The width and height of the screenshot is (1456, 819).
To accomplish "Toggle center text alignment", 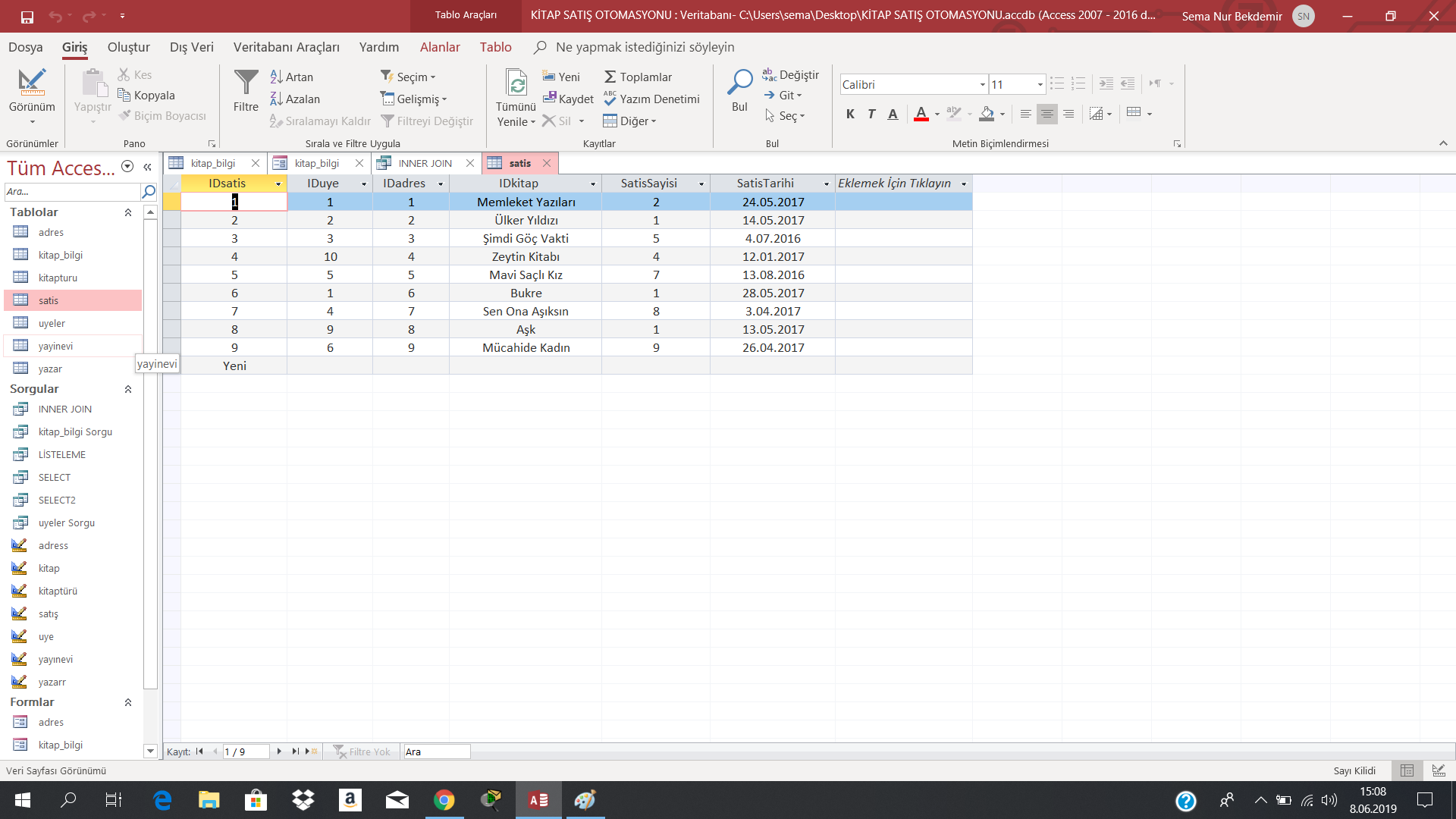I will [x=1046, y=114].
